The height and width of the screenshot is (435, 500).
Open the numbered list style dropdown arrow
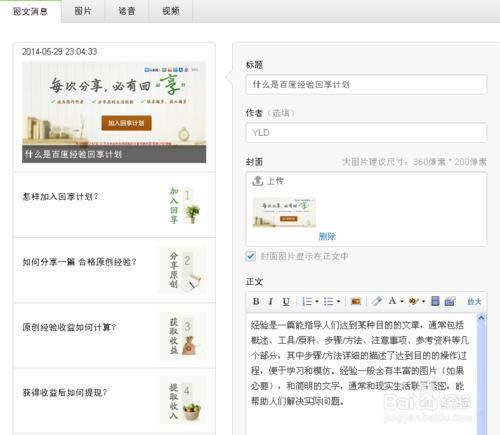point(317,301)
